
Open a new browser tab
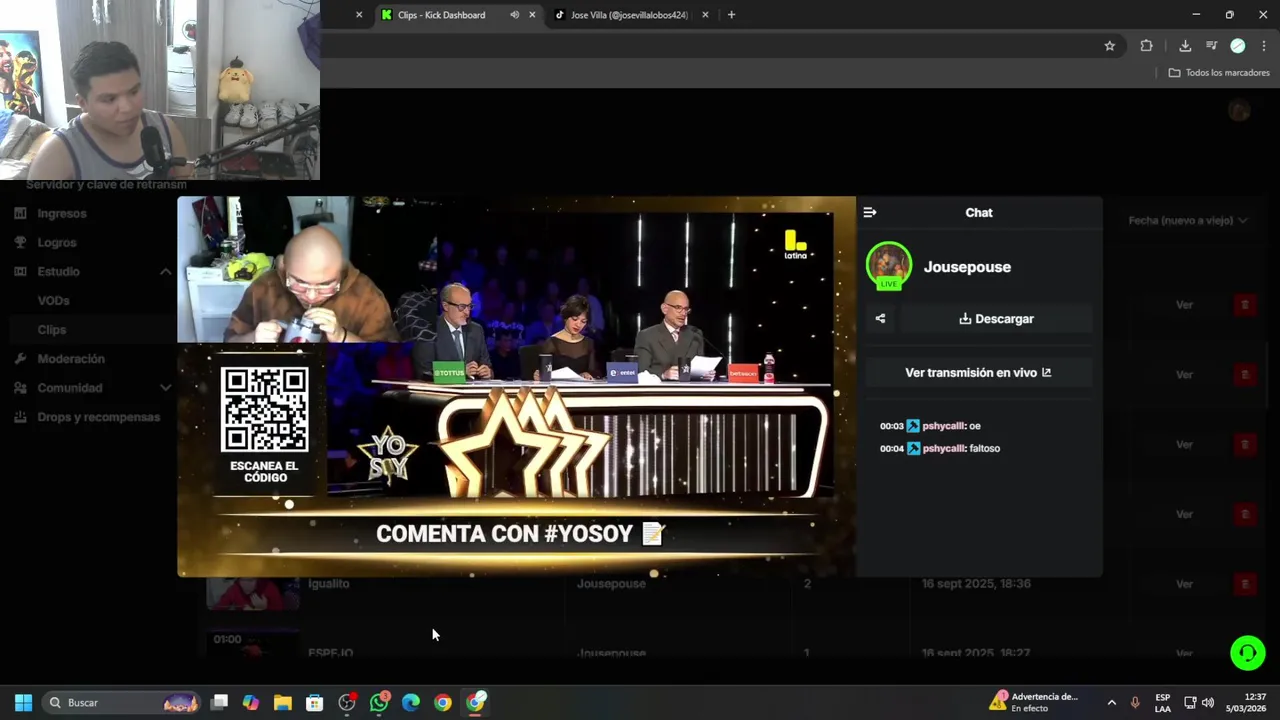(731, 15)
